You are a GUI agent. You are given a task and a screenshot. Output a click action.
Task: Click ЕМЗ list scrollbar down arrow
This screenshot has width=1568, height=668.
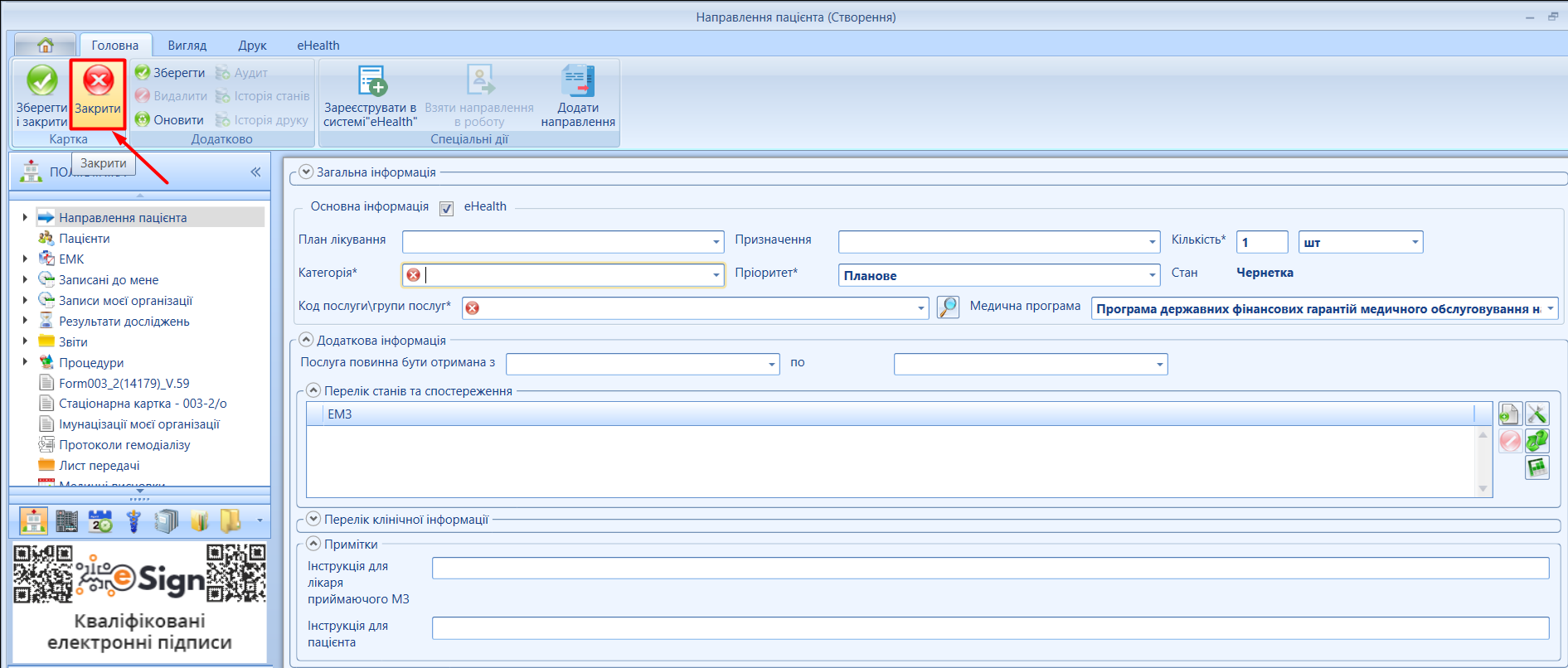pyautogui.click(x=1483, y=488)
